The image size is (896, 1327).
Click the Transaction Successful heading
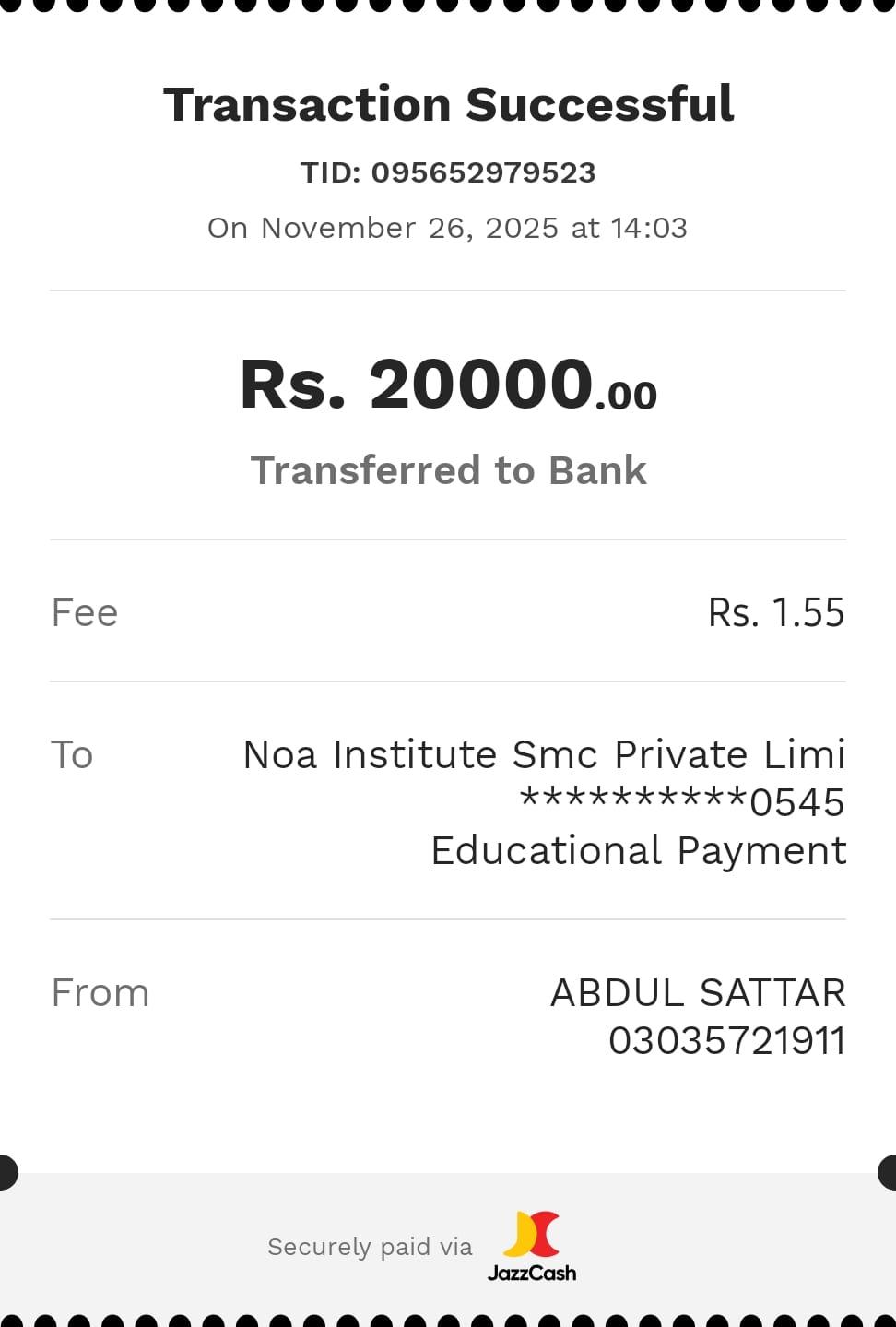click(448, 104)
